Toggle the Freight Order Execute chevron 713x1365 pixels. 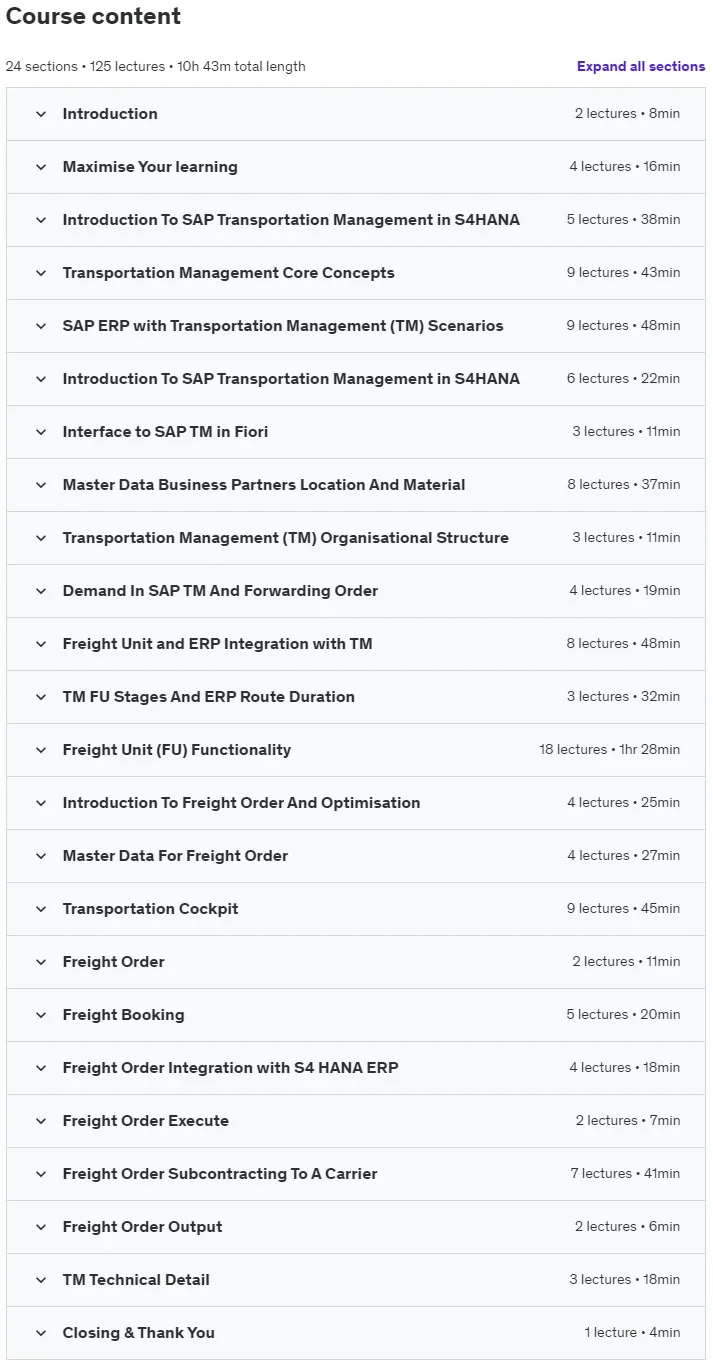[x=41, y=1121]
